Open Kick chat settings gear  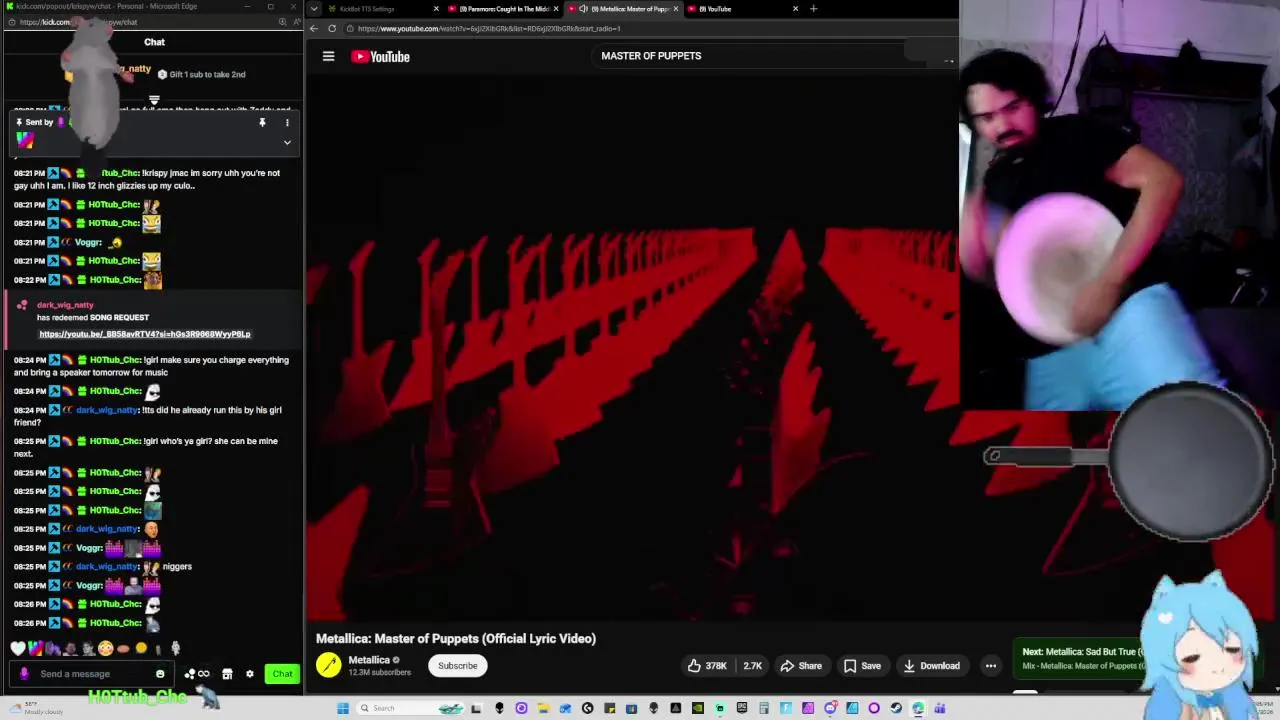coord(250,674)
